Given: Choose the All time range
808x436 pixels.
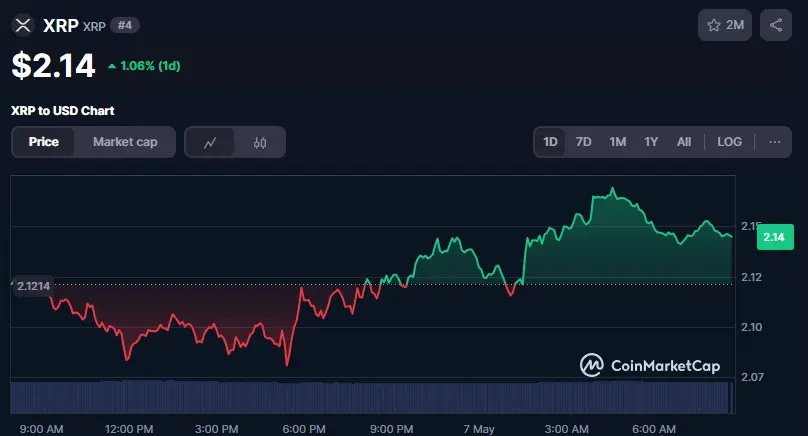Looking at the screenshot, I should tap(684, 142).
